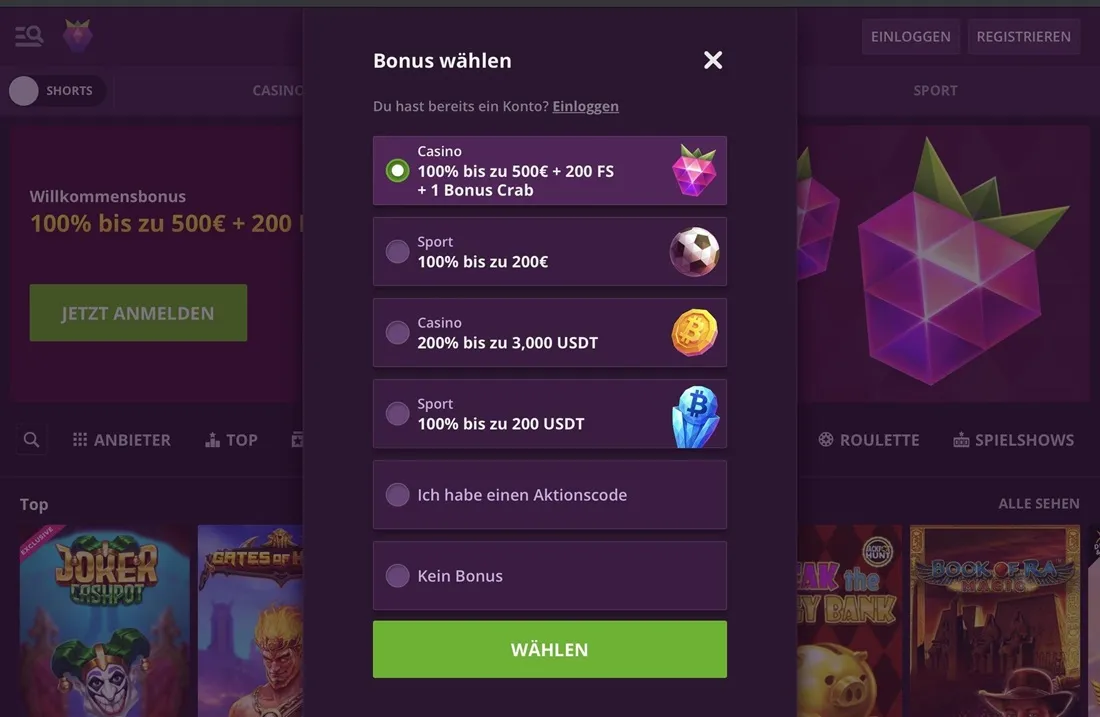Viewport: 1100px width, 717px height.
Task: Open the game search magnifier
Action: (31, 440)
